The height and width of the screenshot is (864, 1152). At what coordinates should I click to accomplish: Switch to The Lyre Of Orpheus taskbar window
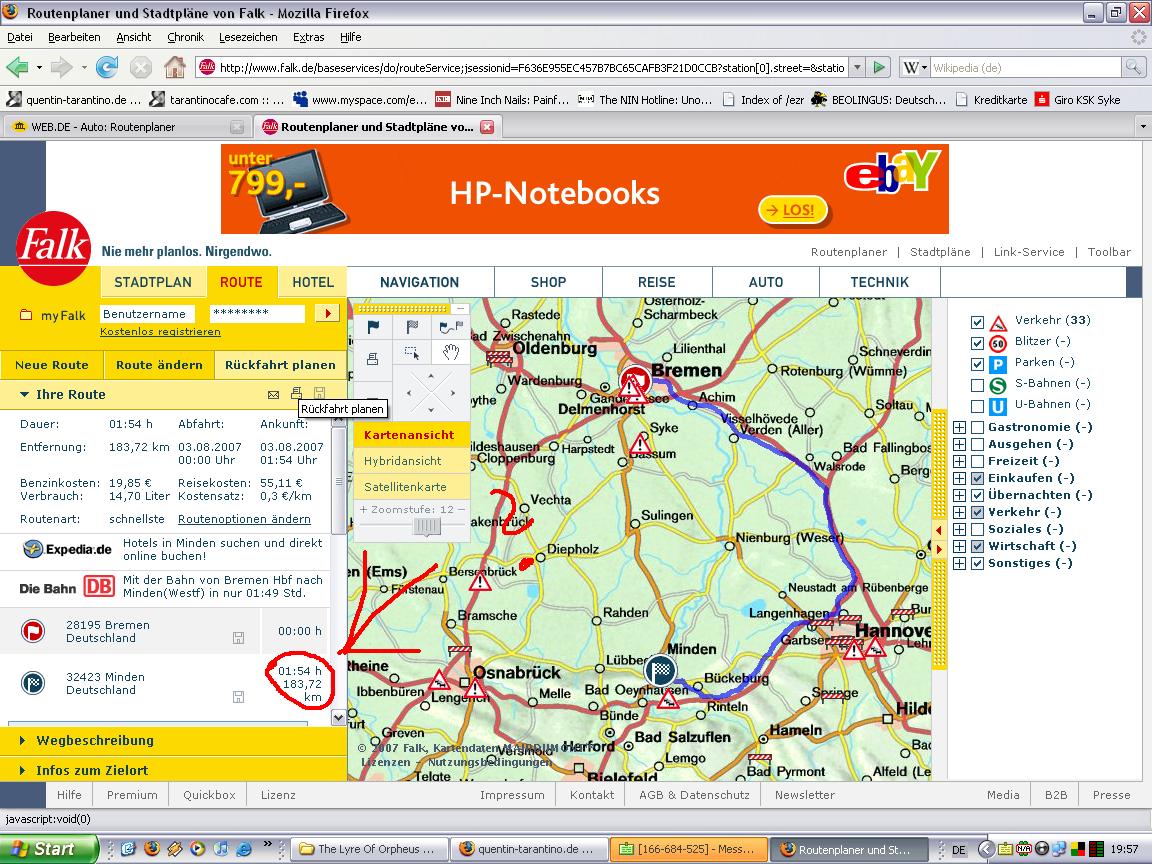[370, 849]
